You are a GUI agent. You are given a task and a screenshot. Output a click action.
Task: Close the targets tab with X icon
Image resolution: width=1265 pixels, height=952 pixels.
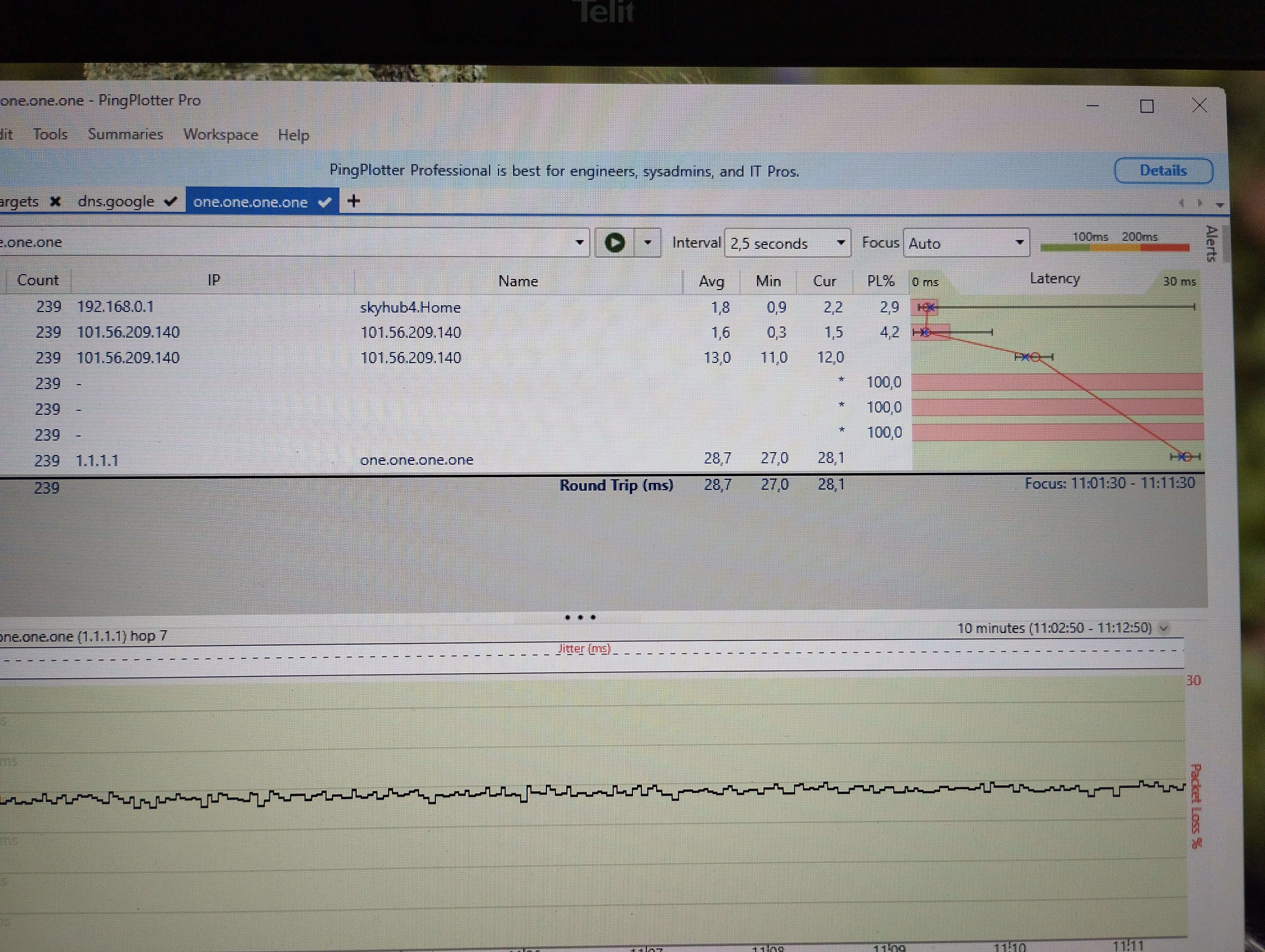[55, 202]
